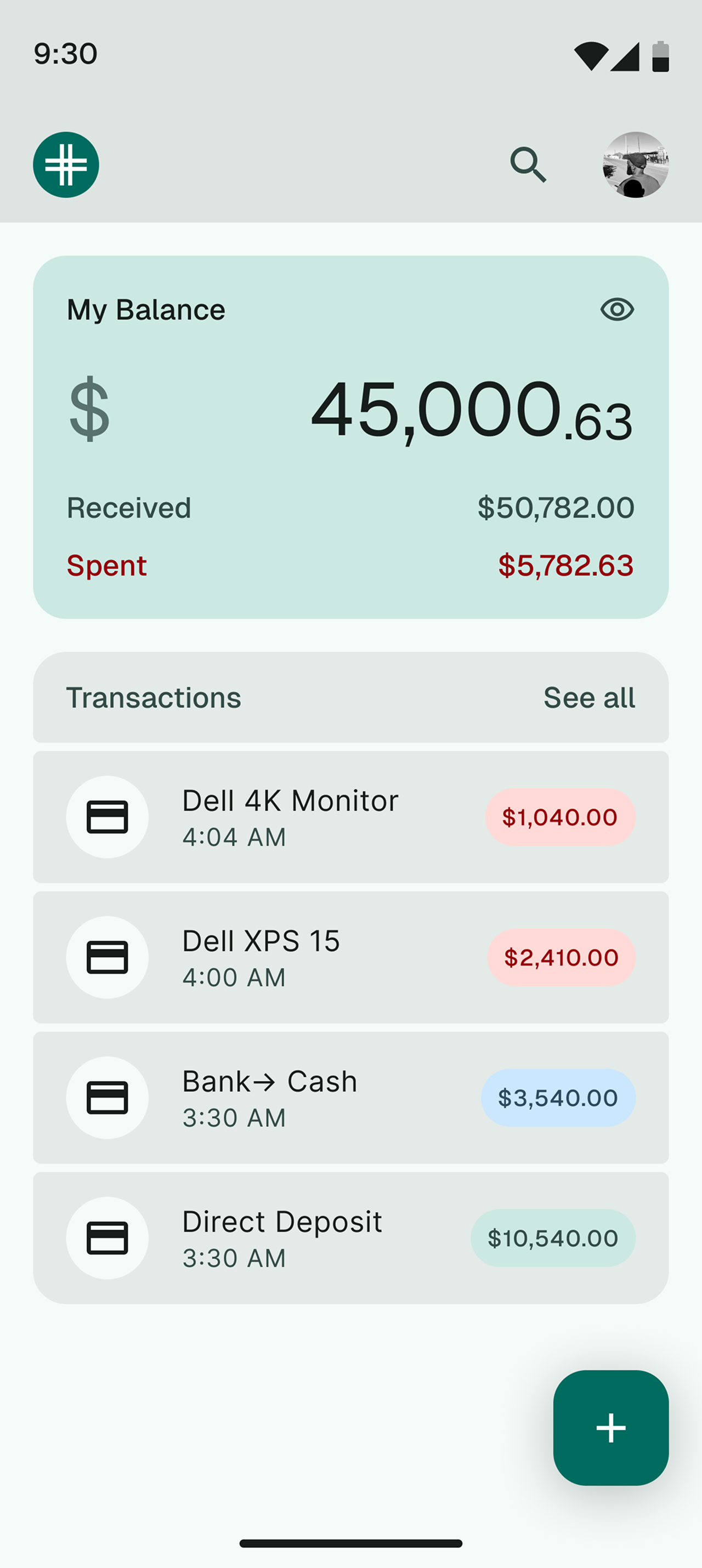Select the Direct Deposit transaction row
Screen dimensions: 702x1568
(x=282, y=1238)
